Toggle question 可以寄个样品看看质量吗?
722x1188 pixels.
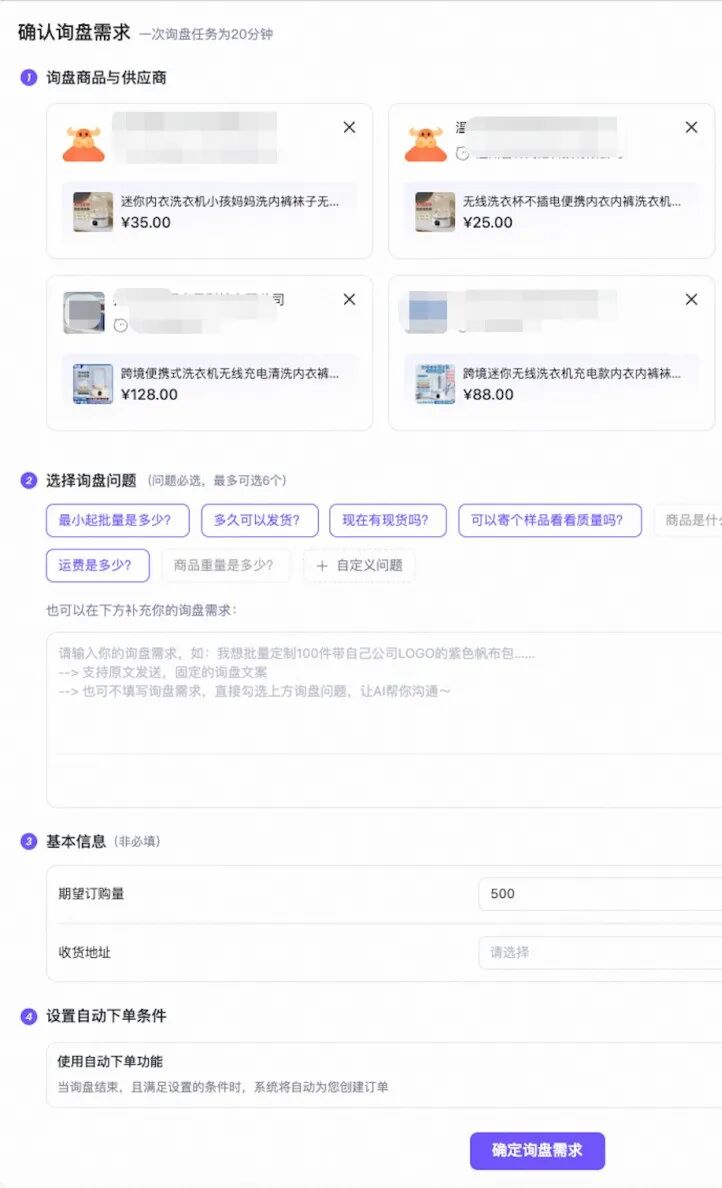tap(550, 521)
